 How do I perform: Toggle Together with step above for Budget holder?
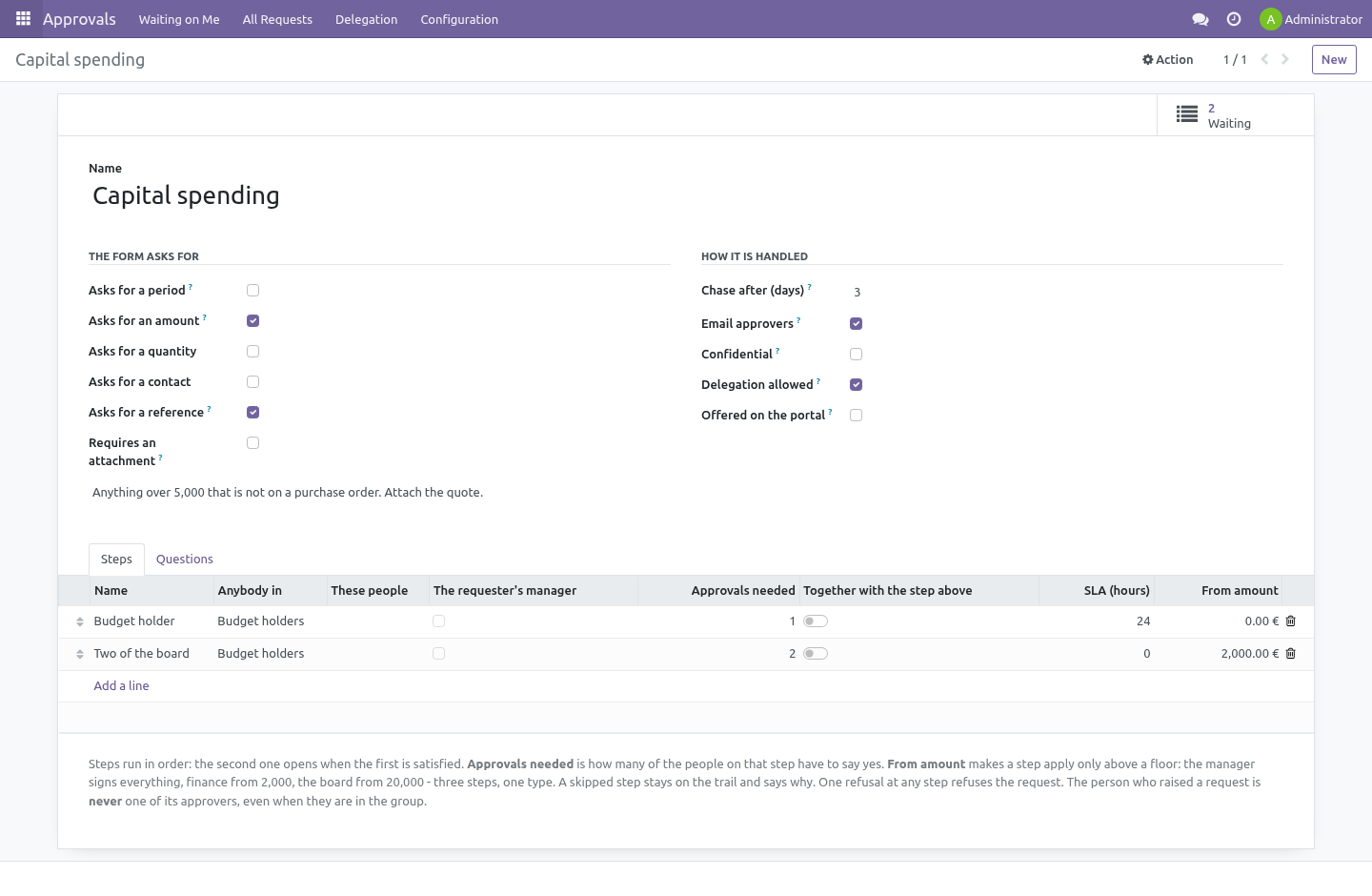(816, 621)
